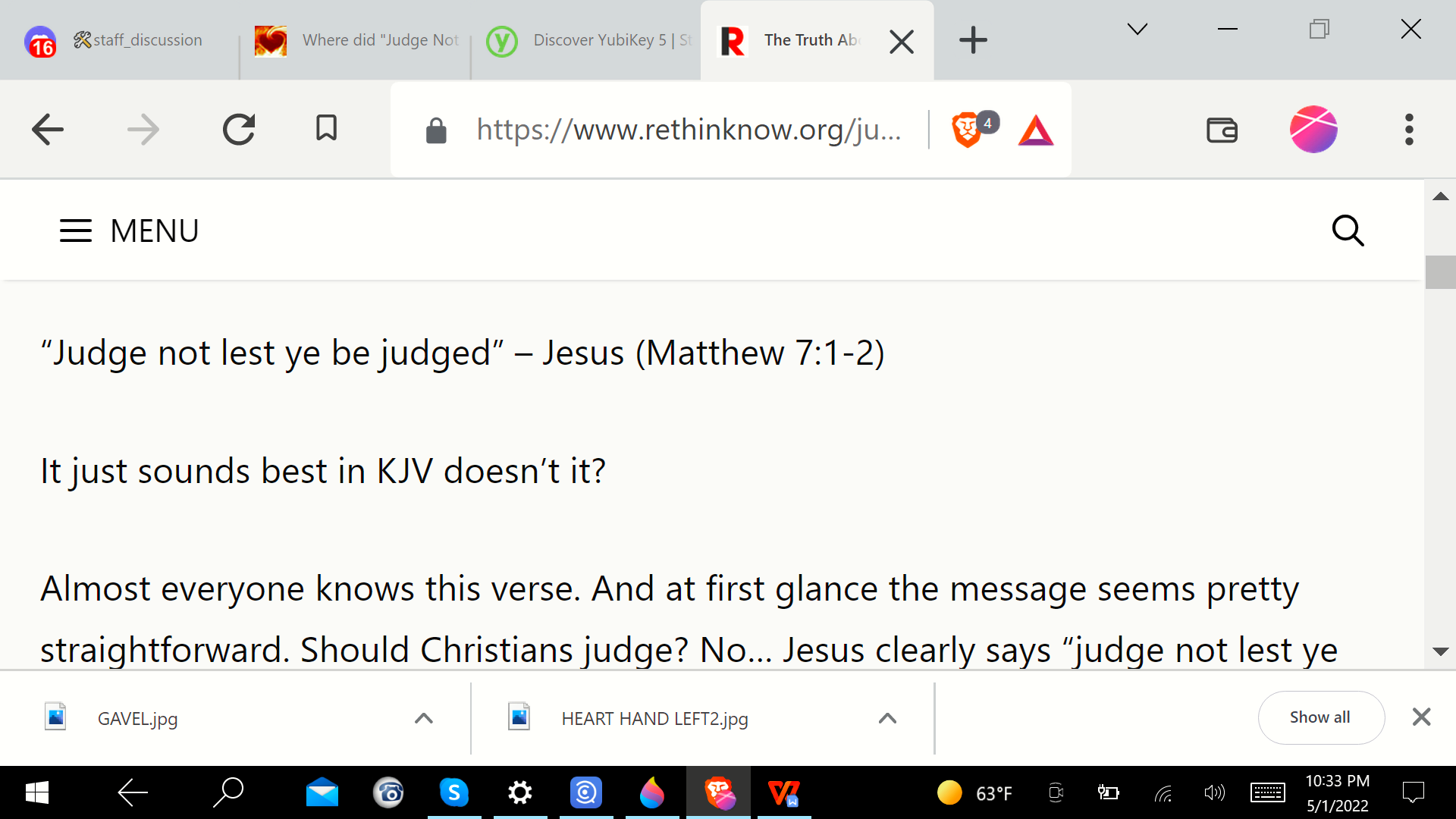Close the downloads bar

point(1421,717)
